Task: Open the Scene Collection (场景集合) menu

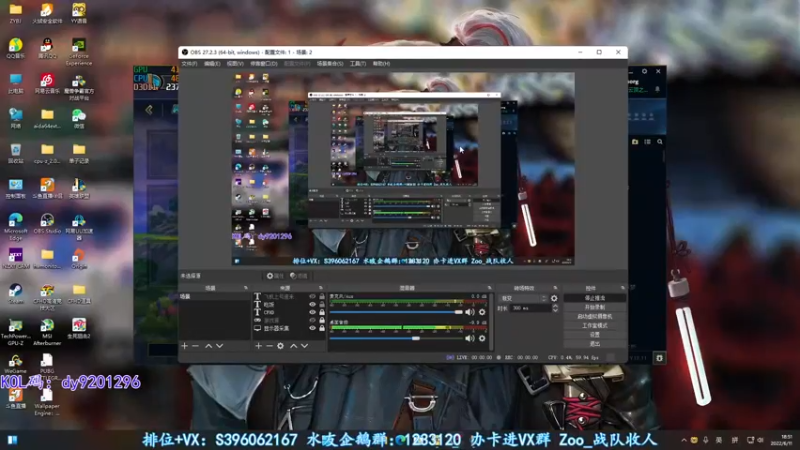Action: pyautogui.click(x=330, y=64)
